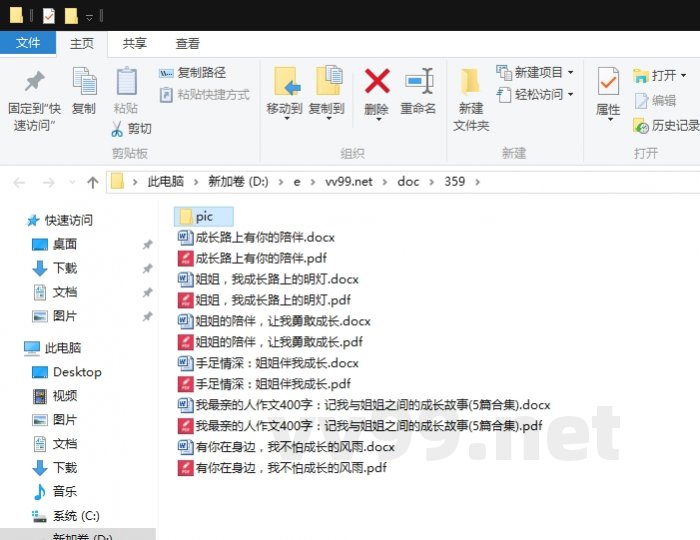Select file 姐姐的陪伴，让我勇敢成长.pdf

[x=270, y=342]
